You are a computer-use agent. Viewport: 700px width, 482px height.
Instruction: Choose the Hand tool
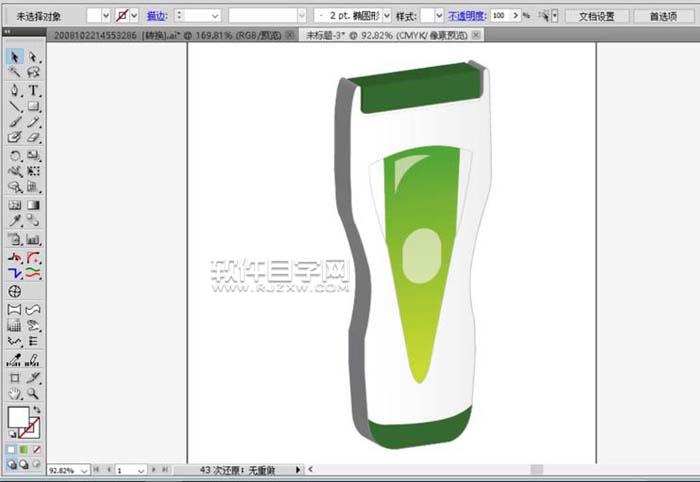tap(15, 394)
